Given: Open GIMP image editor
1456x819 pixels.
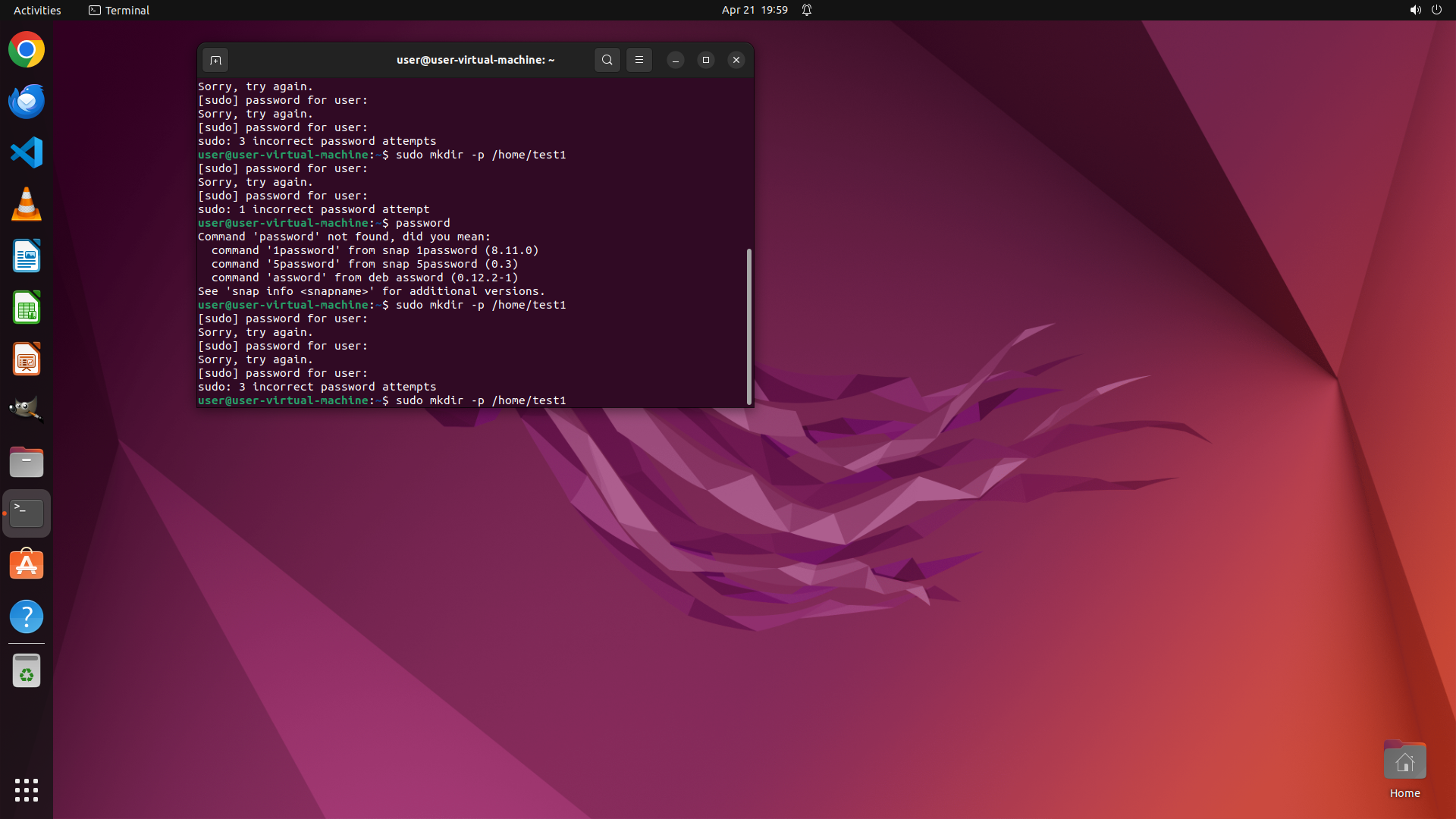Looking at the screenshot, I should tap(27, 410).
